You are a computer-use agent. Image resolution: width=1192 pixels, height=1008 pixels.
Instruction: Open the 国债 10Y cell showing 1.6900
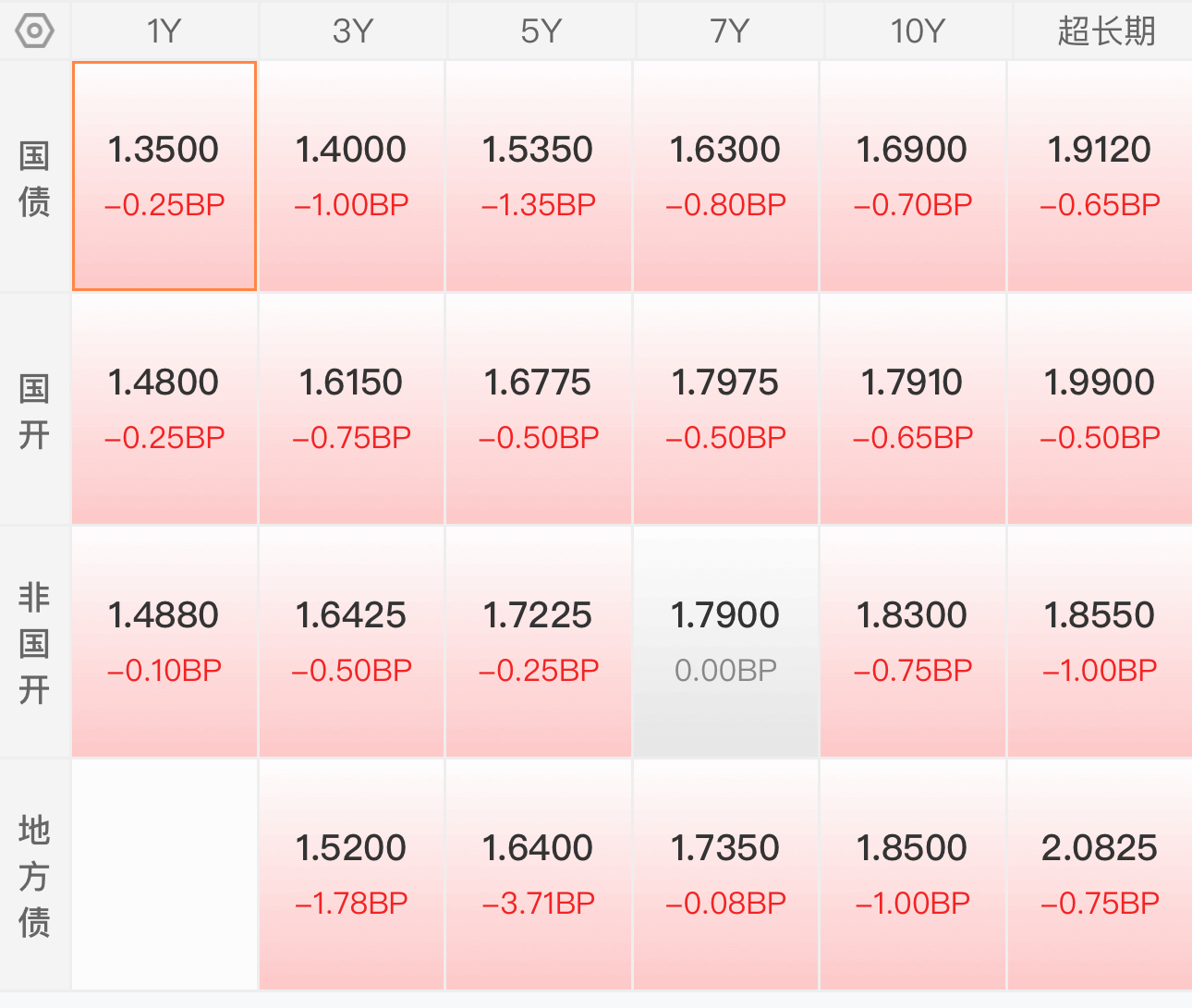(x=913, y=176)
